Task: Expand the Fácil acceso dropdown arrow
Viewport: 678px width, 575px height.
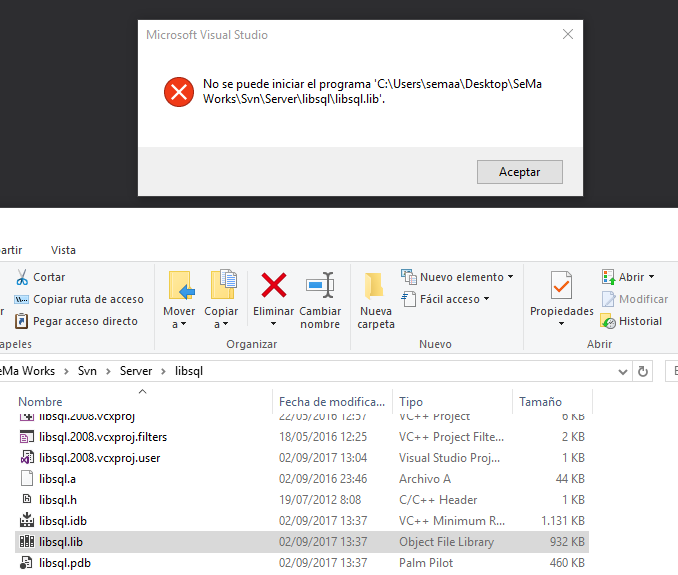Action: pyautogui.click(x=486, y=299)
